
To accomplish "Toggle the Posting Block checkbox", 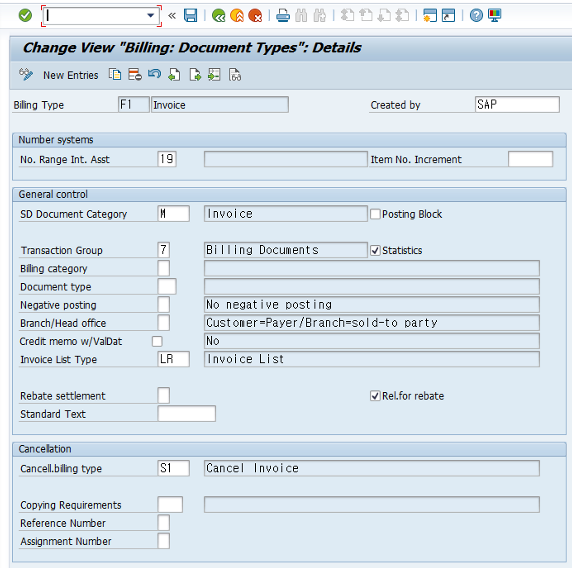I will click(x=375, y=214).
